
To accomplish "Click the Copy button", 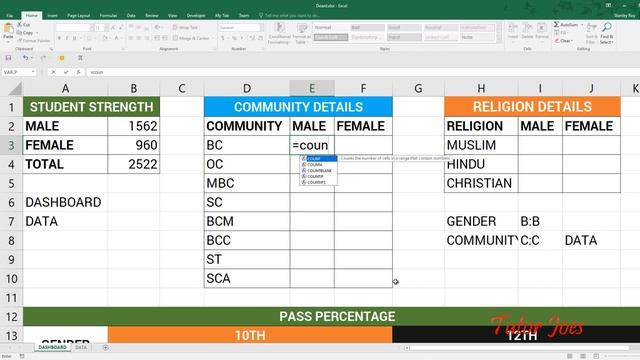I will (25, 33).
